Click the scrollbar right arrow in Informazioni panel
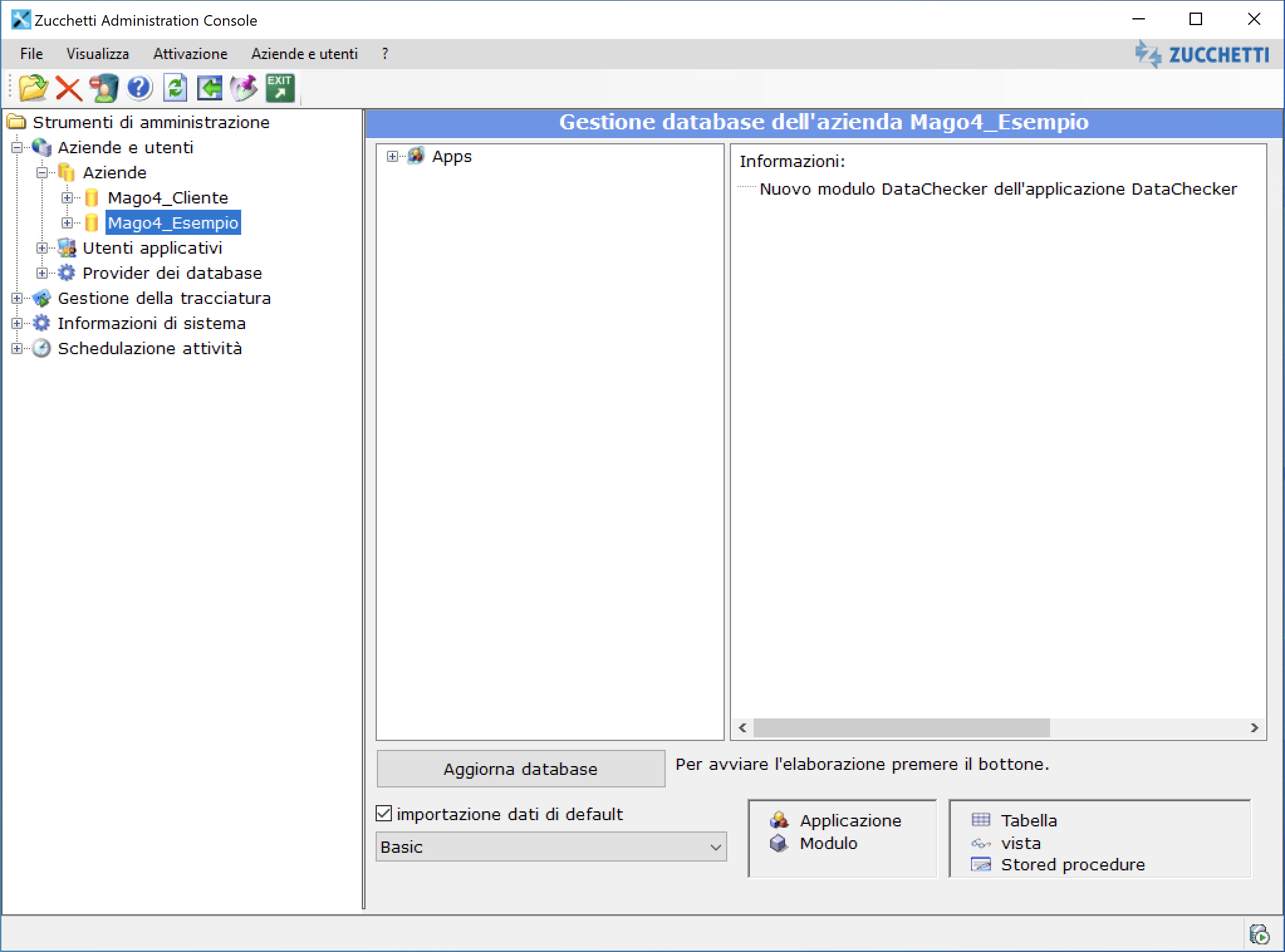The height and width of the screenshot is (952, 1285). [x=1254, y=728]
